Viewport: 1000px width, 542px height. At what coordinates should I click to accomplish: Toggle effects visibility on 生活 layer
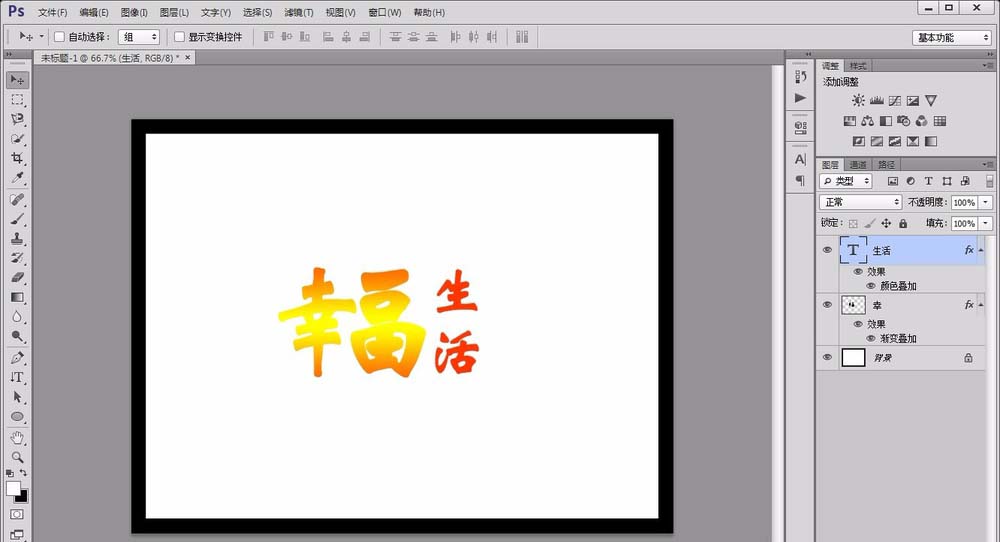[858, 272]
